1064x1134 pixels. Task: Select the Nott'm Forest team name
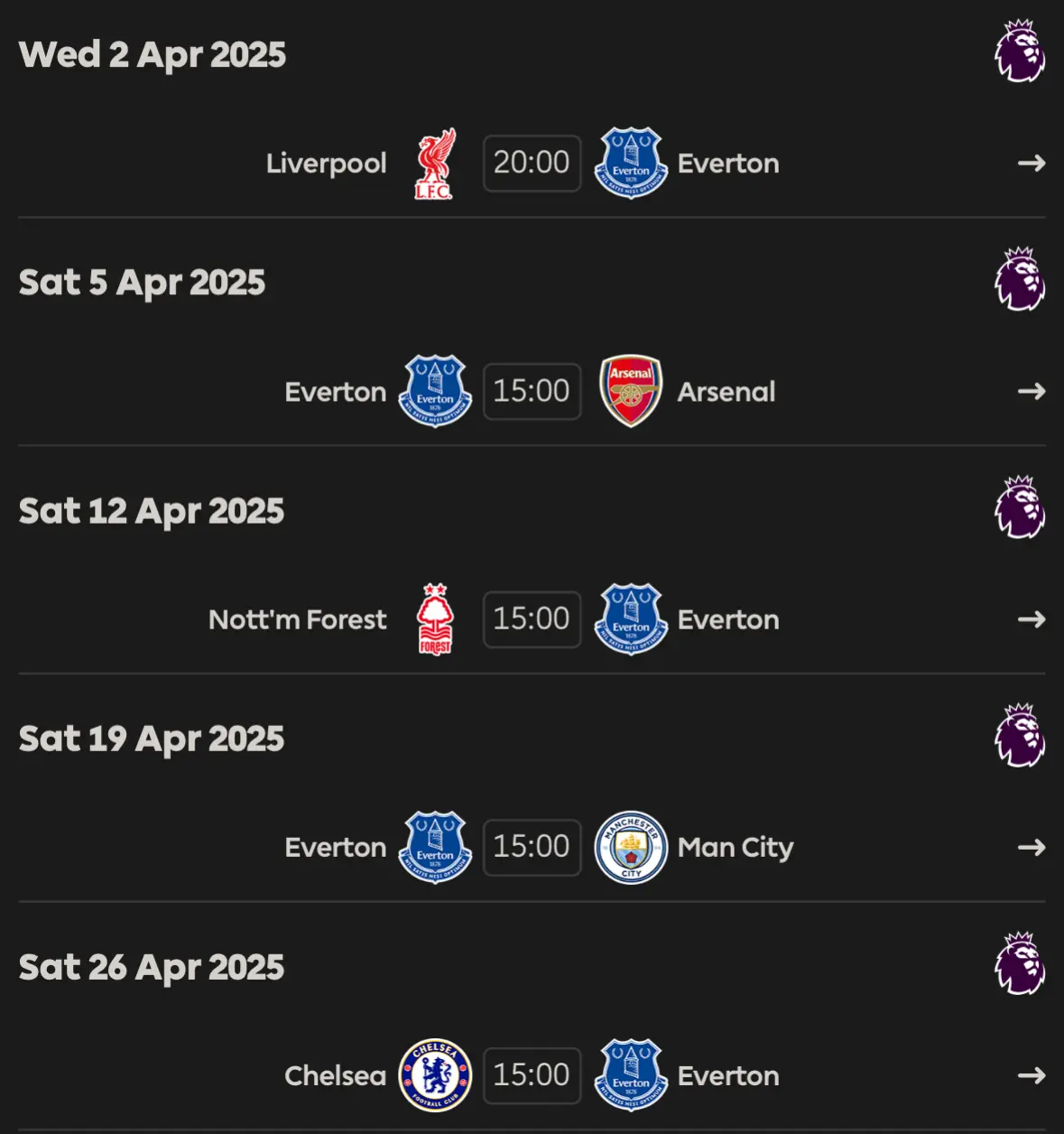click(297, 619)
